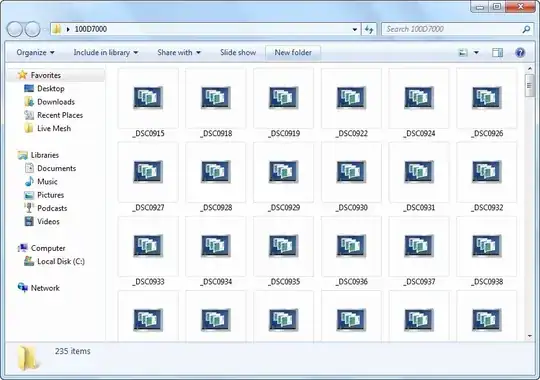Select the _DSC0933 thumbnail
Screen dimensions: 540x380
click(x=148, y=246)
